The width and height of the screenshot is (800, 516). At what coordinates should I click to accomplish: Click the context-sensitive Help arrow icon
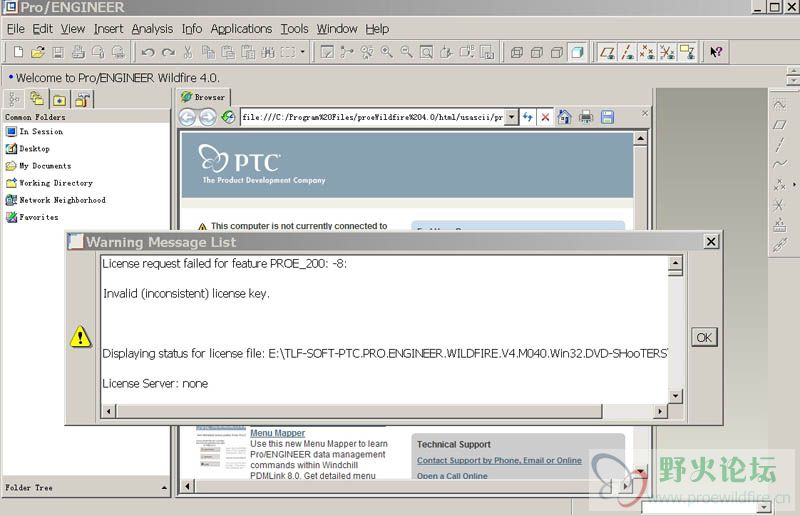coord(716,52)
